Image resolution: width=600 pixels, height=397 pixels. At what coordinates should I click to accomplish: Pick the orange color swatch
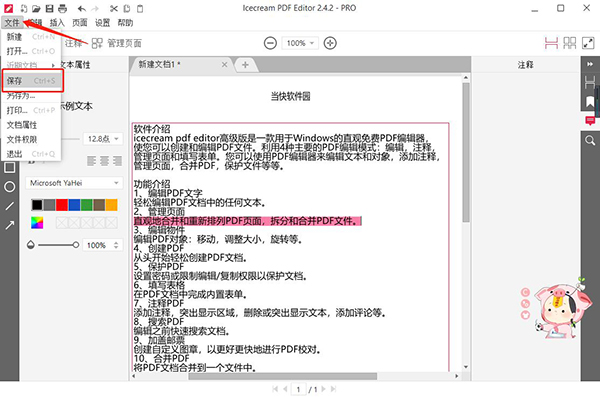coord(111,204)
